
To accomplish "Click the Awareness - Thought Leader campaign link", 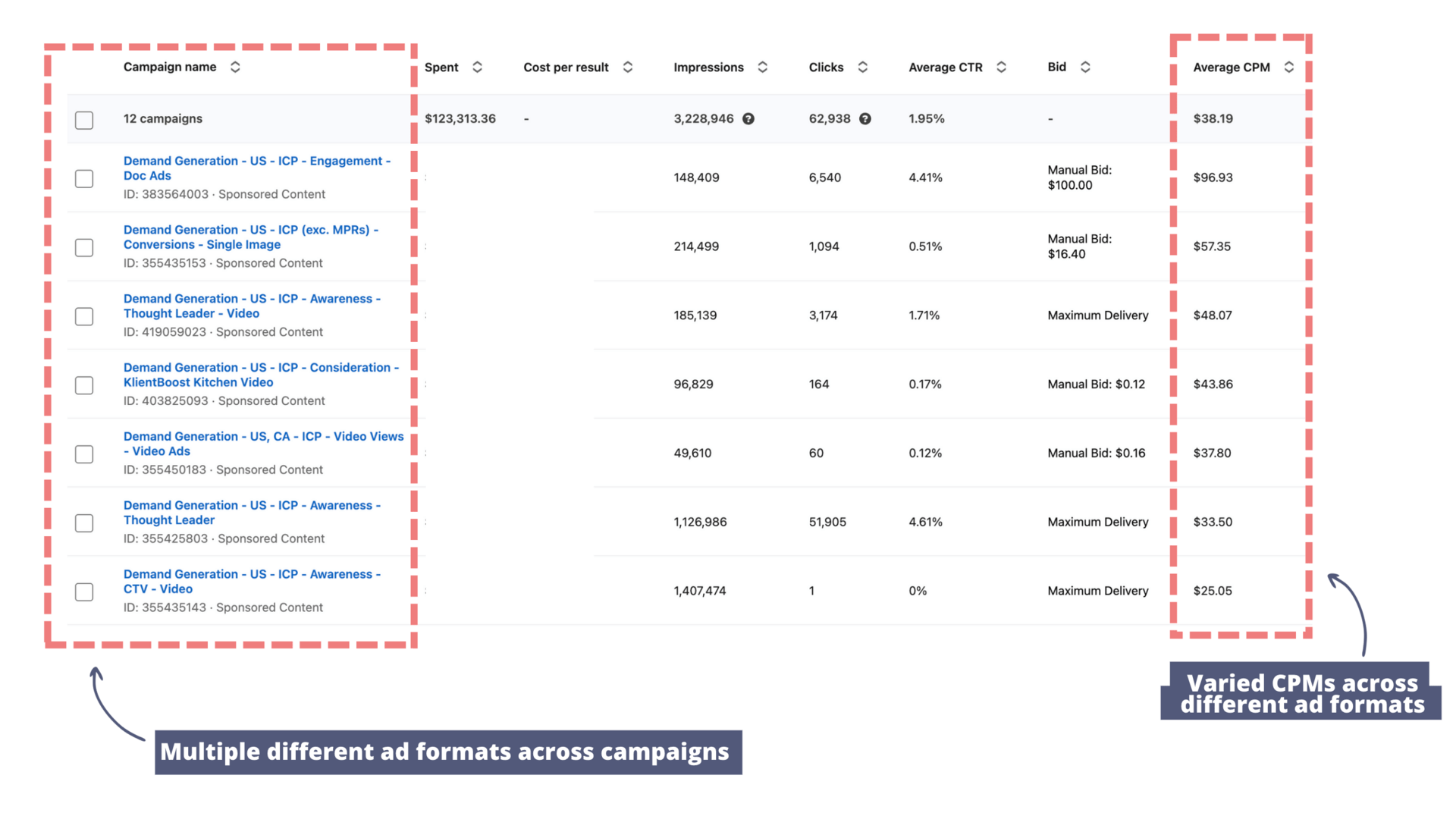I will [x=252, y=513].
